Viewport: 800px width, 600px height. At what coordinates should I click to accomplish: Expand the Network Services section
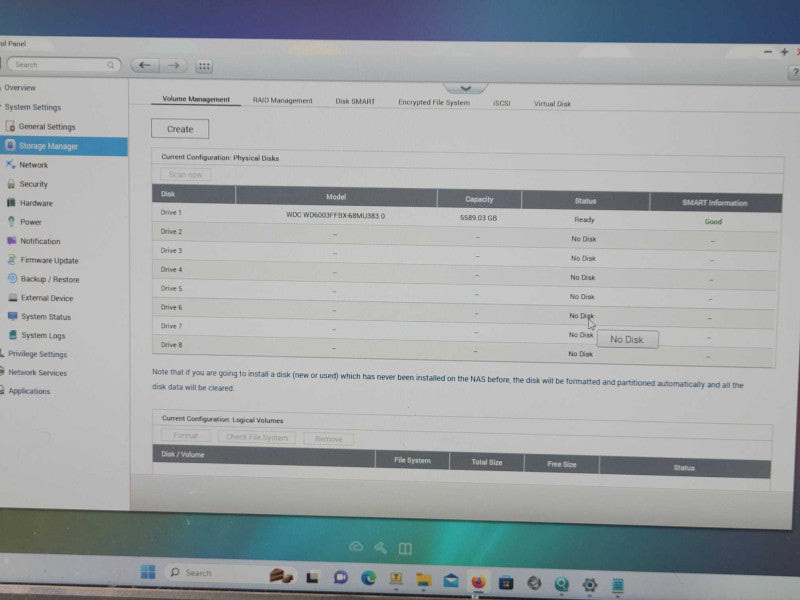[35, 372]
